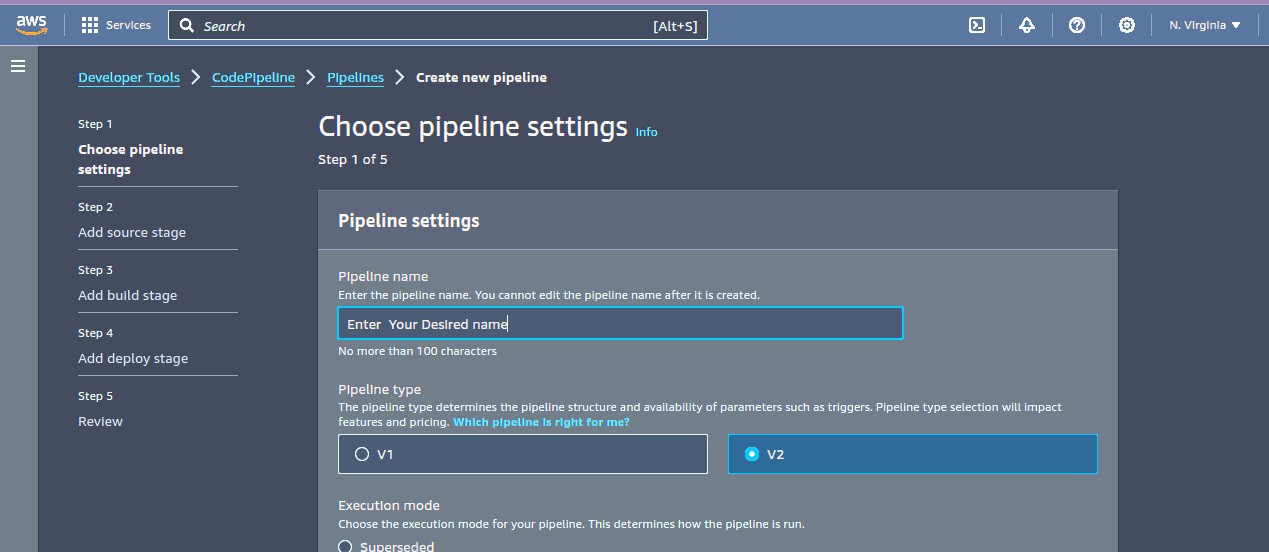Click the 'Step 1 of 5' text
This screenshot has width=1269, height=552.
(x=353, y=159)
